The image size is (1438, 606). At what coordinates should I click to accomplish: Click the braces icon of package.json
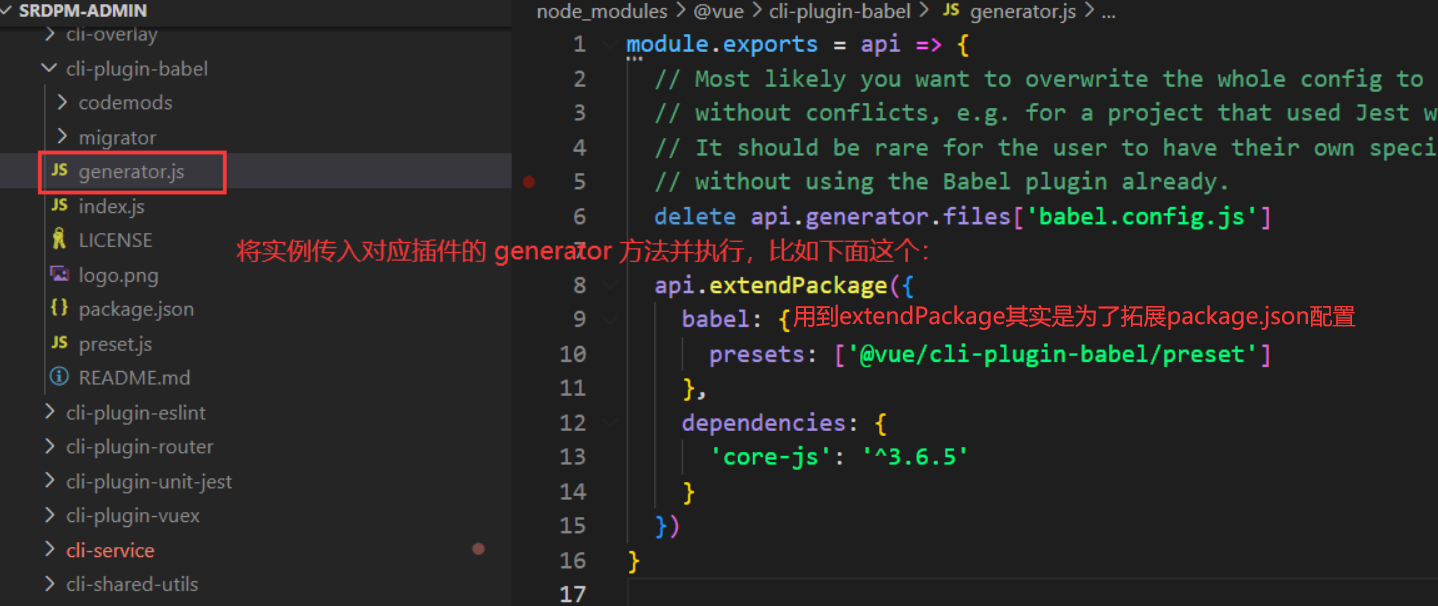(x=59, y=309)
